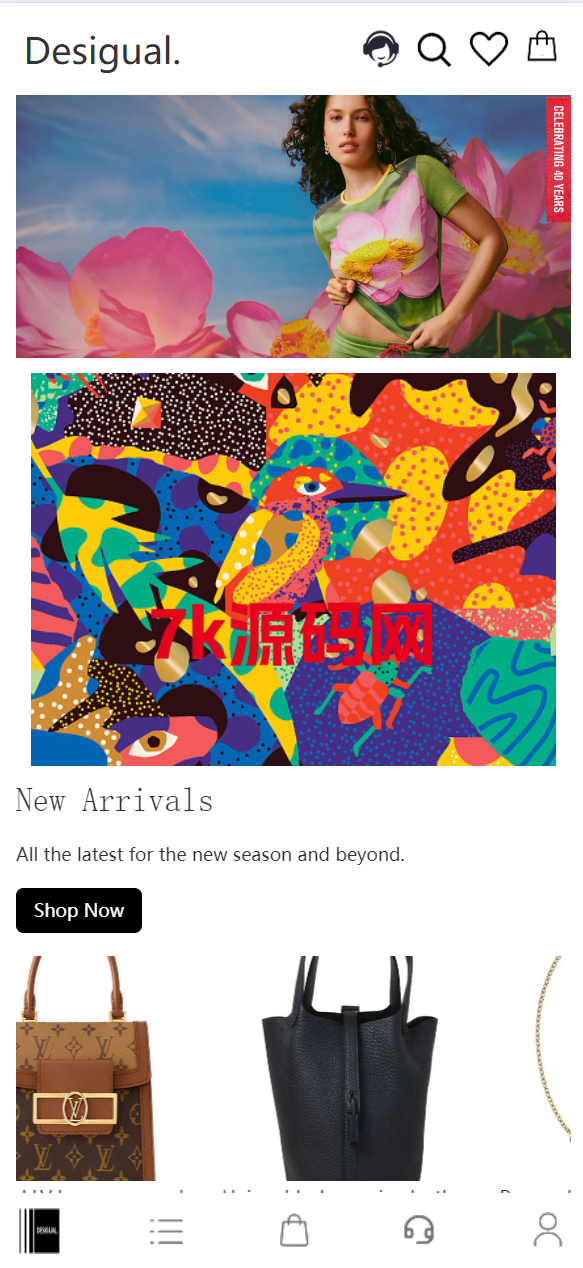Open the category list icon in bottom bar

[x=167, y=1231]
